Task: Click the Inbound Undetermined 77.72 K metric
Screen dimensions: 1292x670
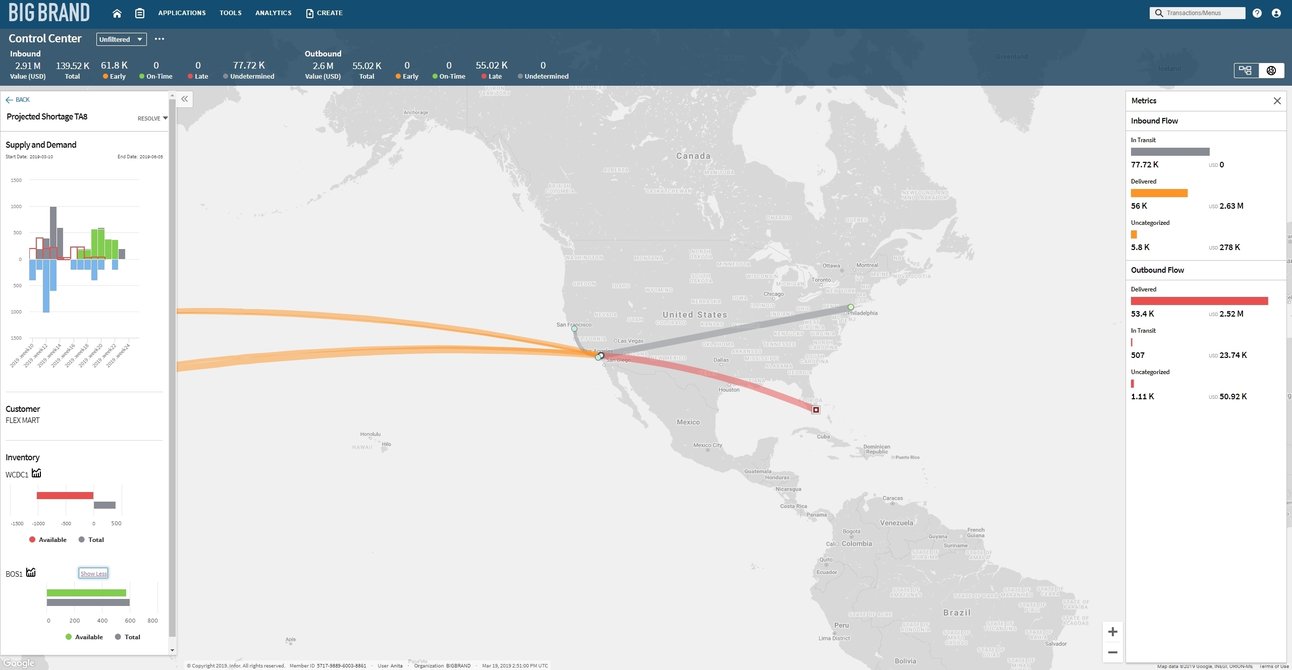Action: [248, 70]
